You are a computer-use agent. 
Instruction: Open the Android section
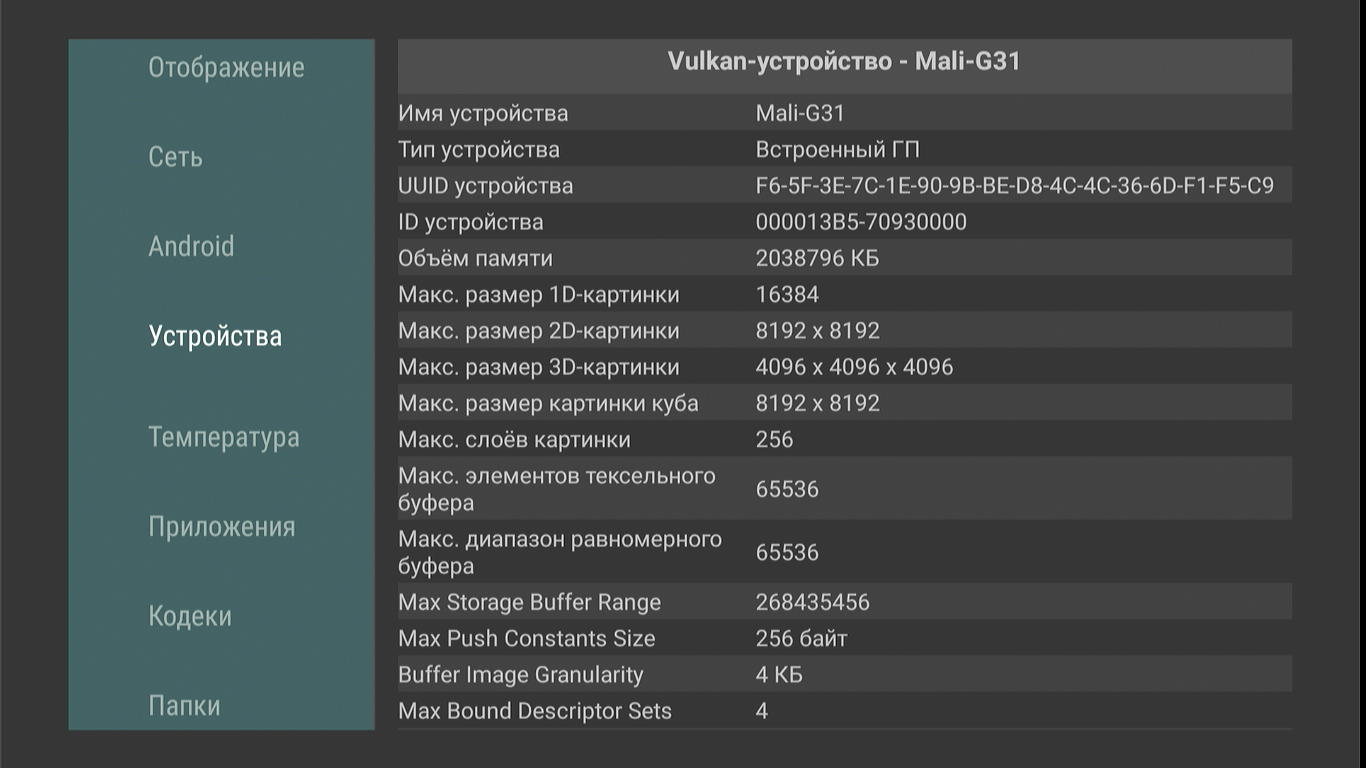191,246
